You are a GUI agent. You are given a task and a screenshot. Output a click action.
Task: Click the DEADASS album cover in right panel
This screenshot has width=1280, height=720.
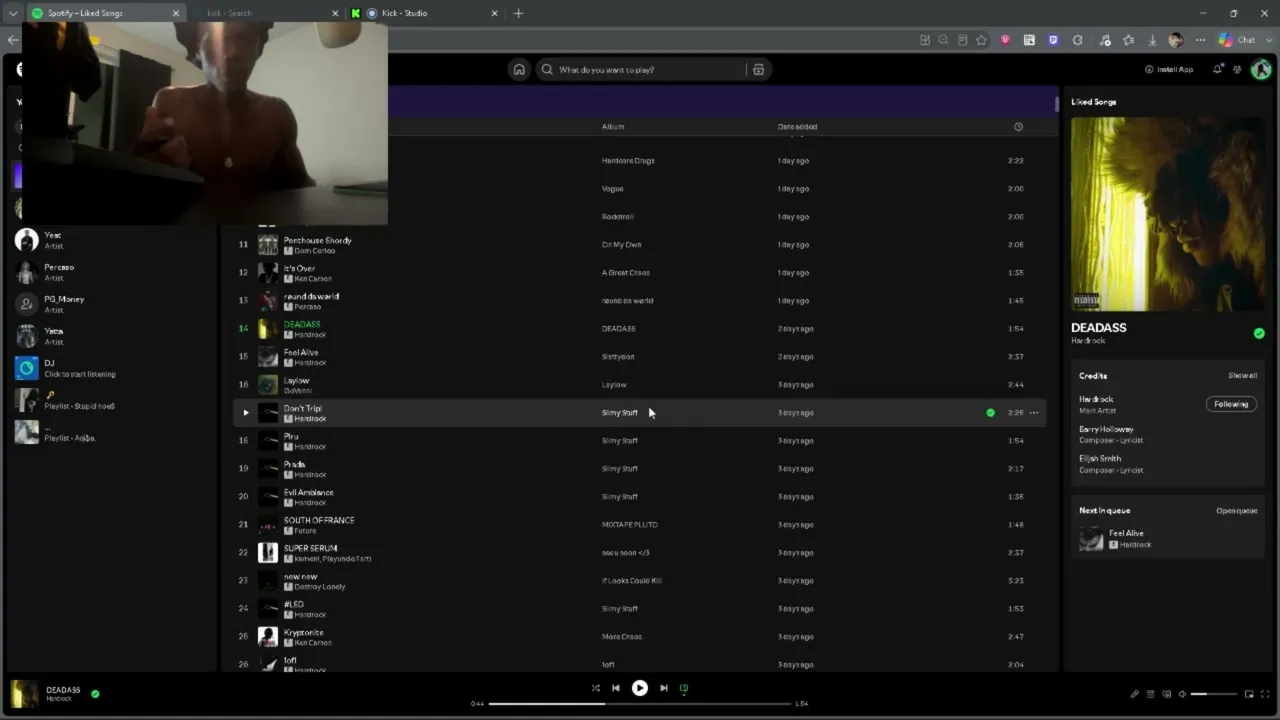tap(1168, 214)
